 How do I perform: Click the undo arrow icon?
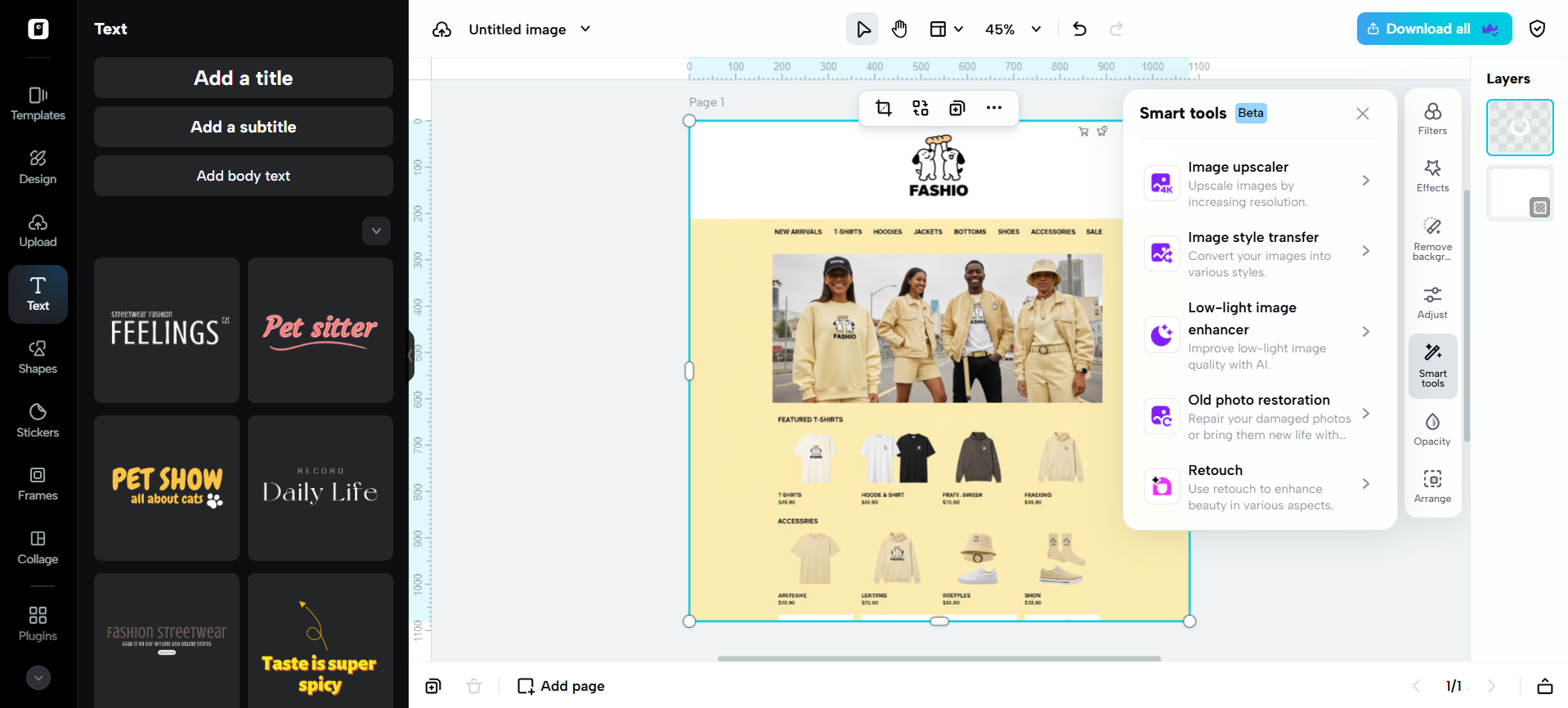pos(1079,29)
